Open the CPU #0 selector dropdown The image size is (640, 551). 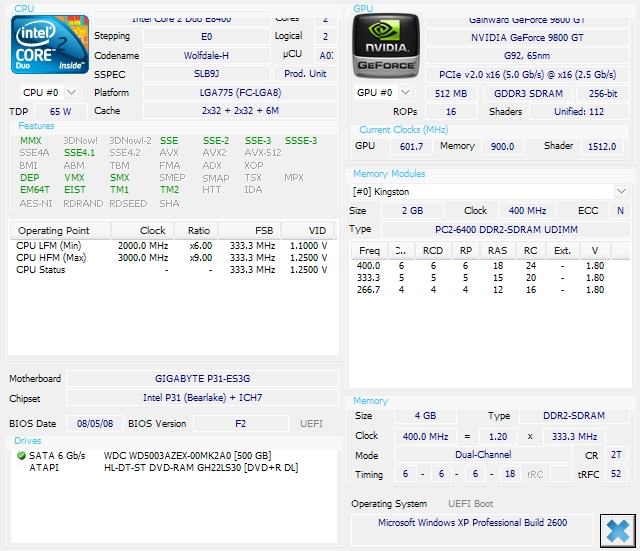click(71, 93)
